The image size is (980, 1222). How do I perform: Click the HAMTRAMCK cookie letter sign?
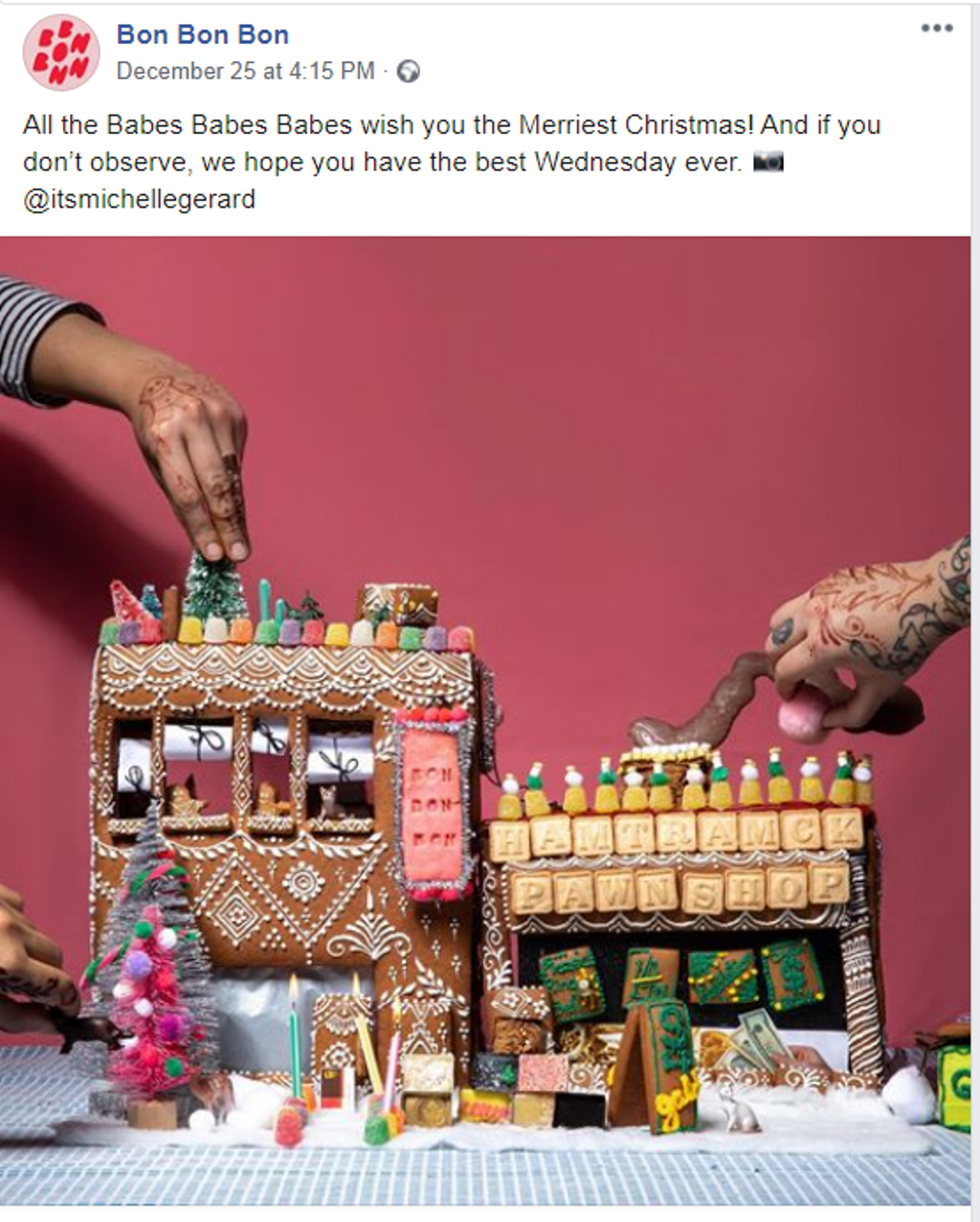tap(677, 833)
